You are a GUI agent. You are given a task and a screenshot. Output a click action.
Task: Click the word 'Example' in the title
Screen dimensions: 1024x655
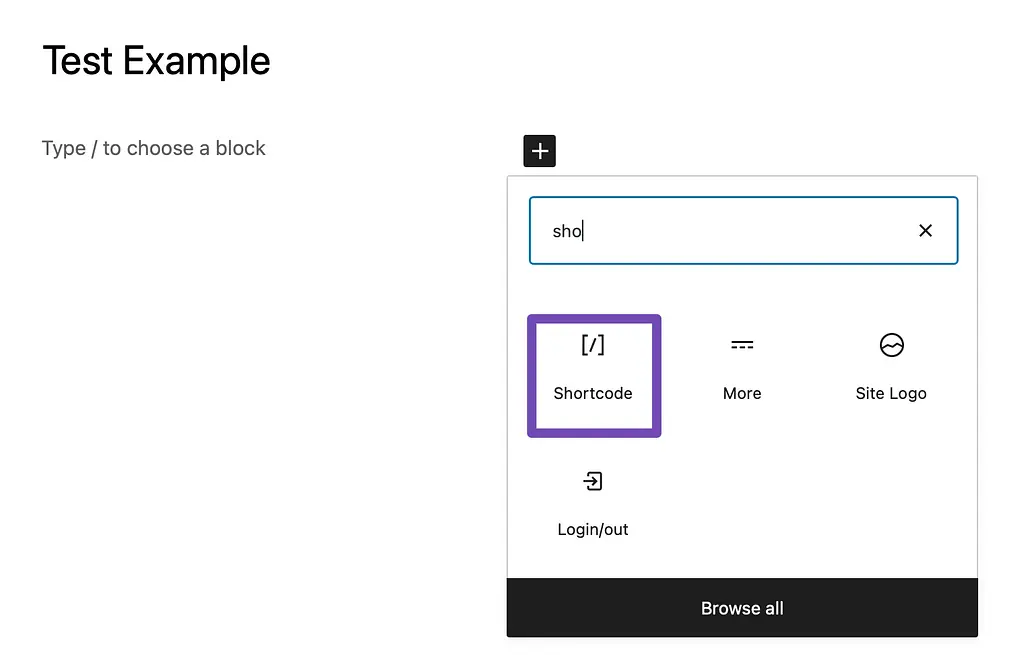click(x=197, y=61)
